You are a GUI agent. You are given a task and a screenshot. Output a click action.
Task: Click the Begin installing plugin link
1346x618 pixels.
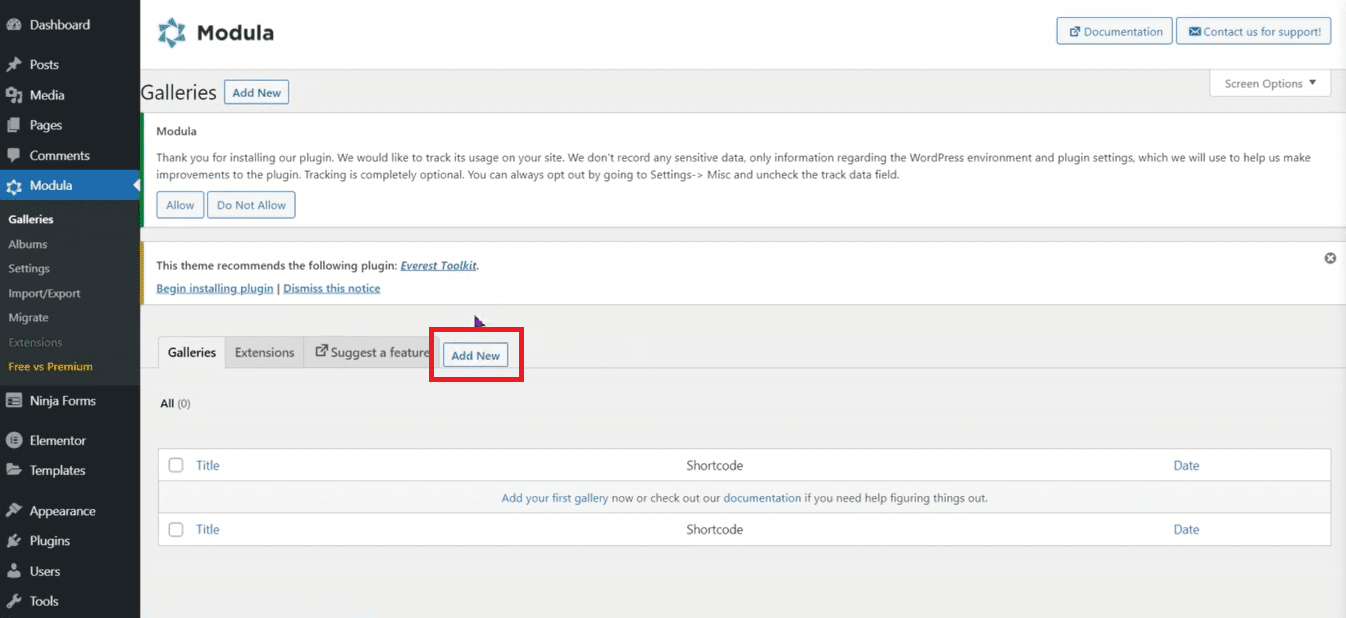pyautogui.click(x=215, y=288)
